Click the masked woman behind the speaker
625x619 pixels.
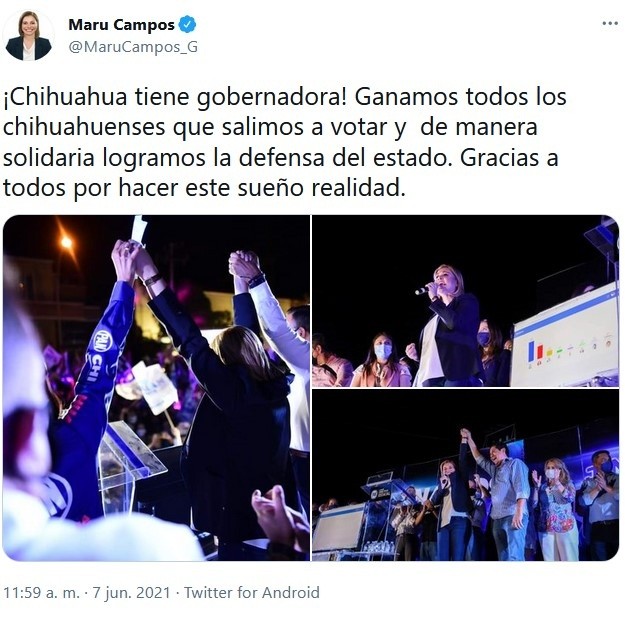click(492, 352)
